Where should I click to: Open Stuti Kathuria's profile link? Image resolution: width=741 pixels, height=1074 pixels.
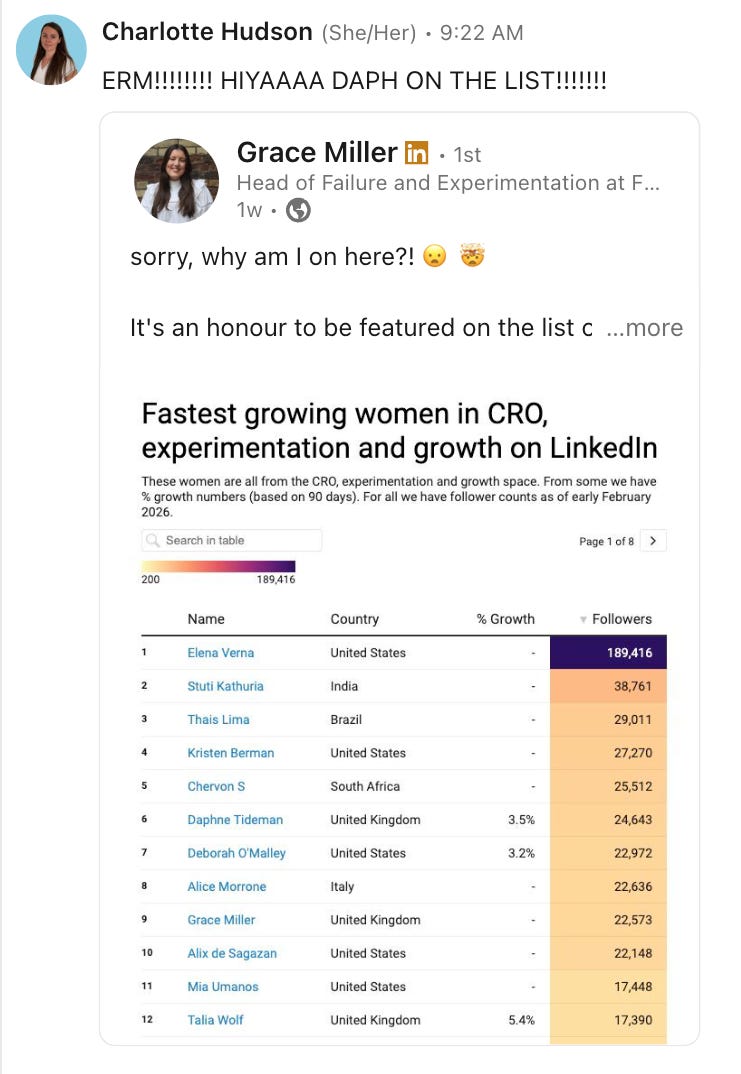(225, 686)
